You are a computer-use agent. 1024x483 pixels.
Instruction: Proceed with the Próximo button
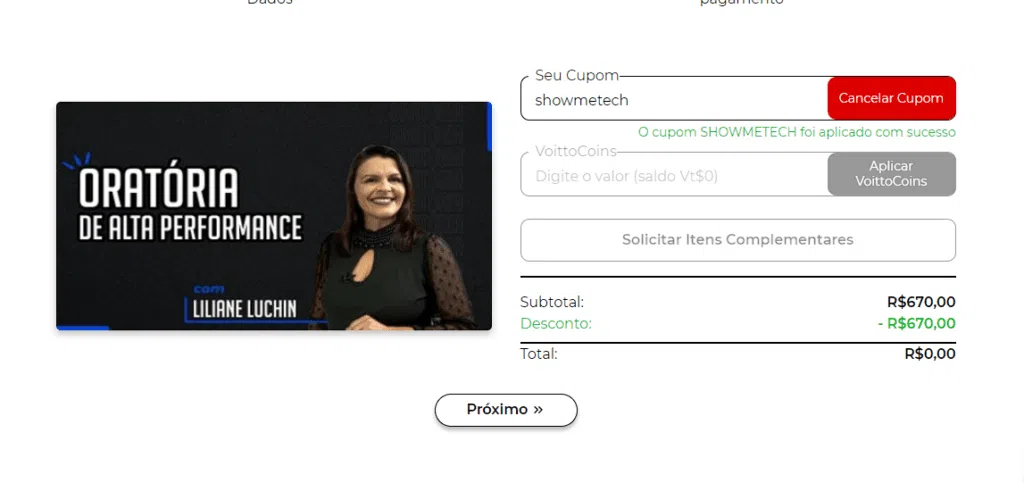click(x=506, y=410)
